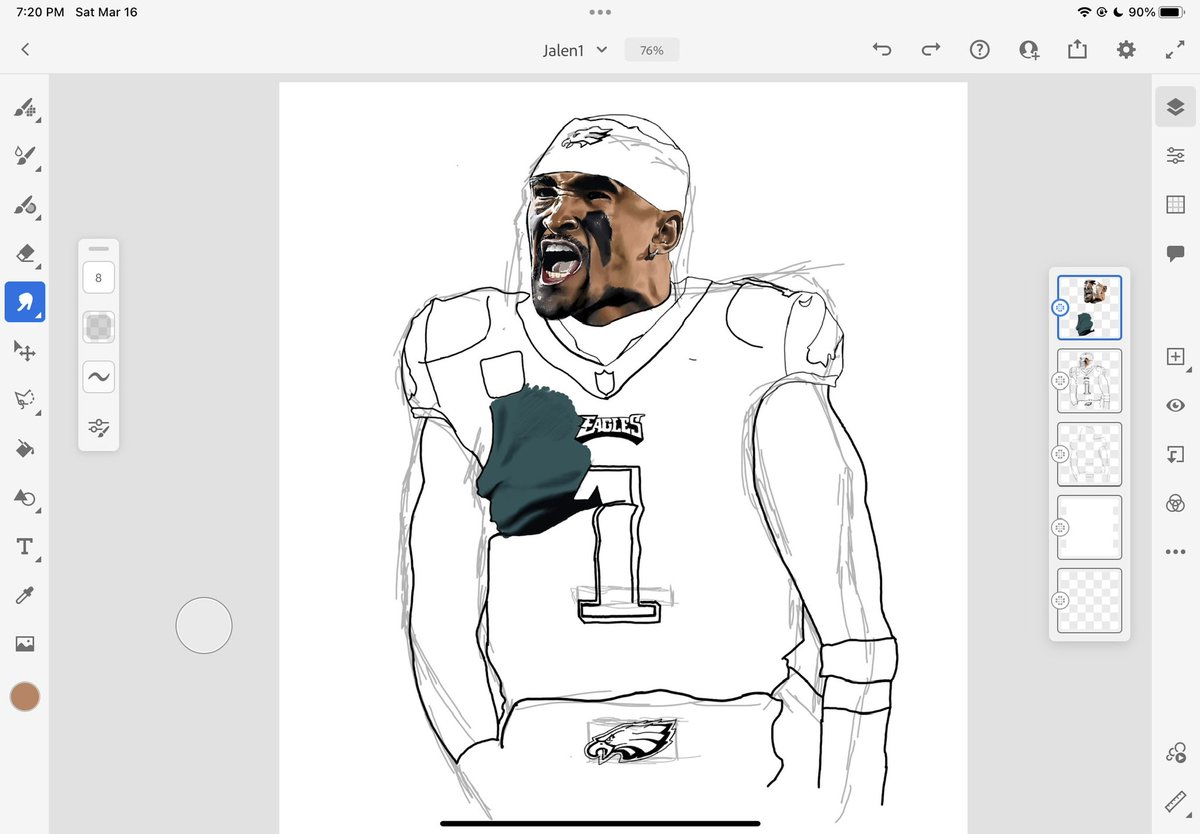The image size is (1200, 834).
Task: Open the active color chip
Action: 25,697
